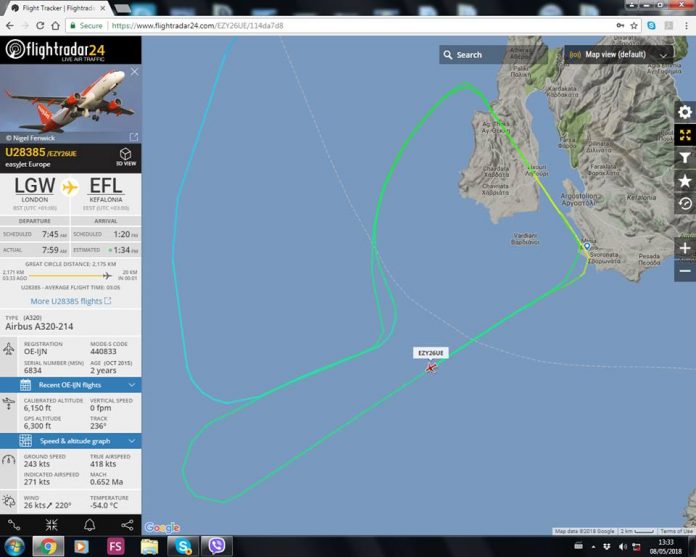Share flight using the share icon
This screenshot has height=557, width=696.
(127, 525)
